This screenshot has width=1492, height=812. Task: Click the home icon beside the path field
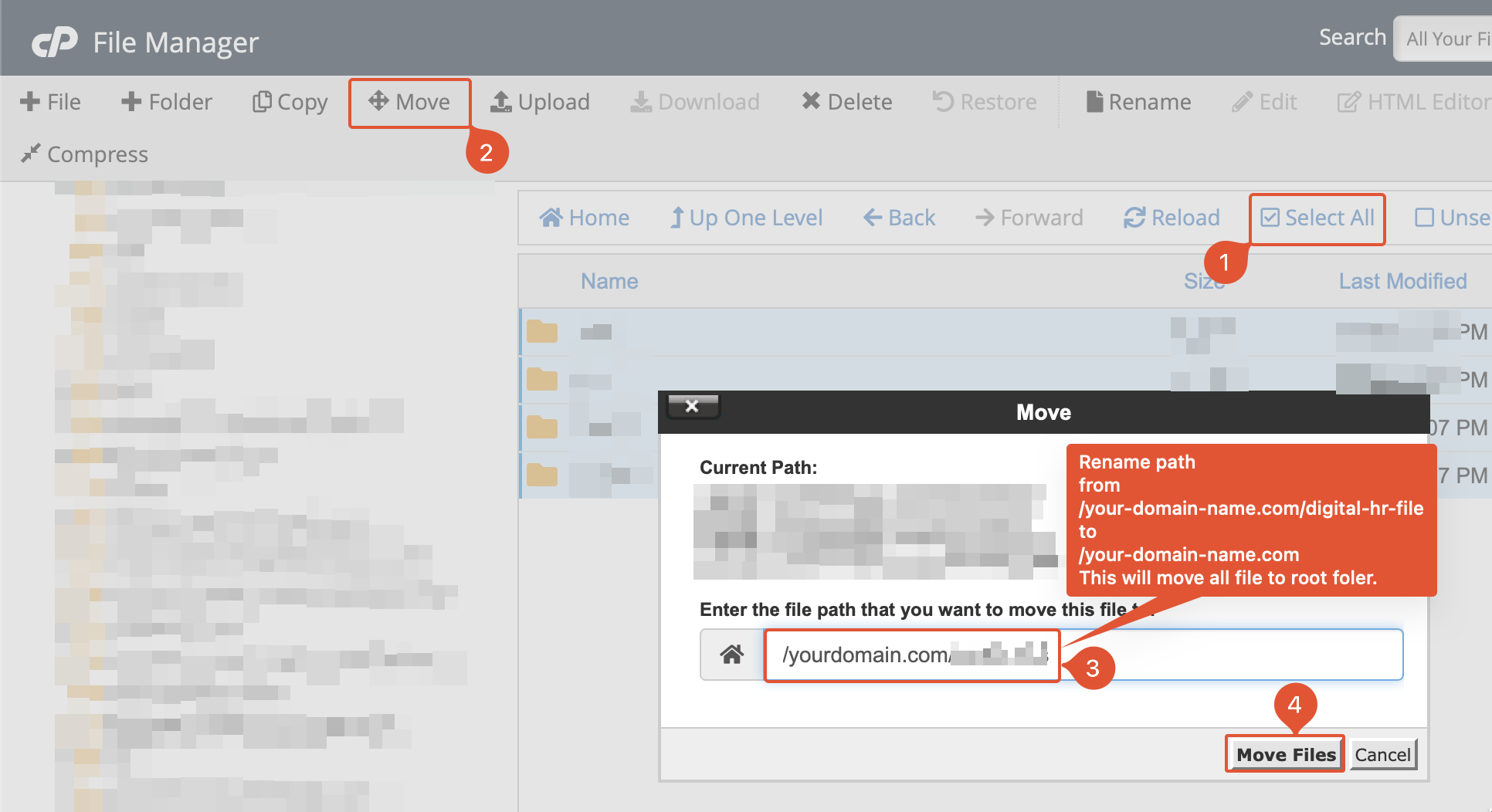[732, 655]
